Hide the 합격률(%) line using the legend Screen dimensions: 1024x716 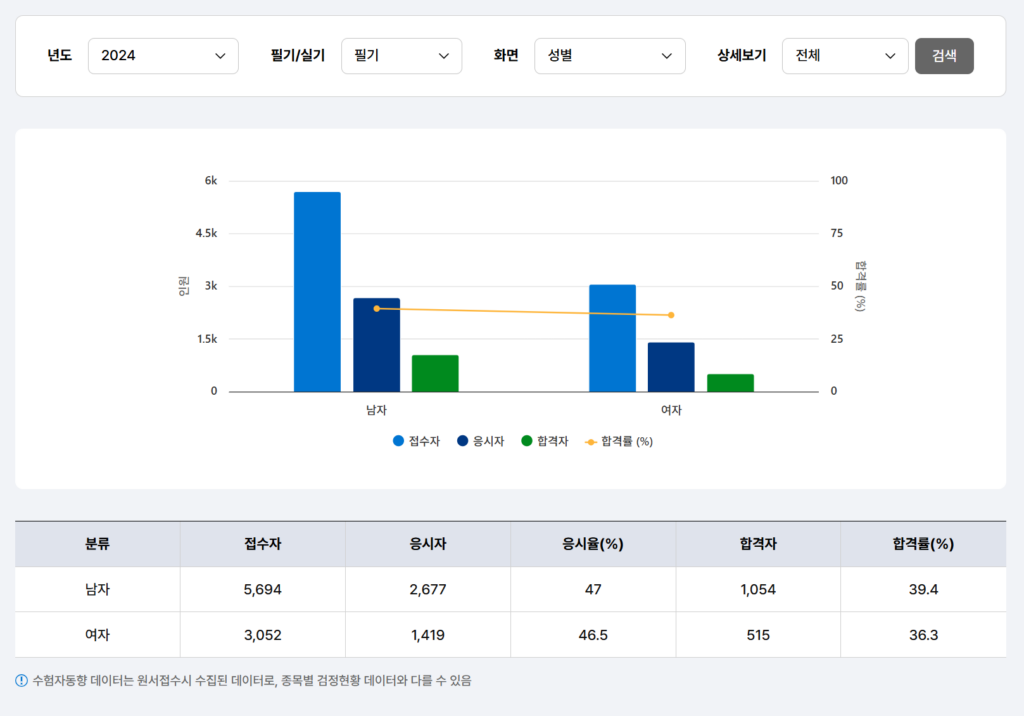[622, 440]
